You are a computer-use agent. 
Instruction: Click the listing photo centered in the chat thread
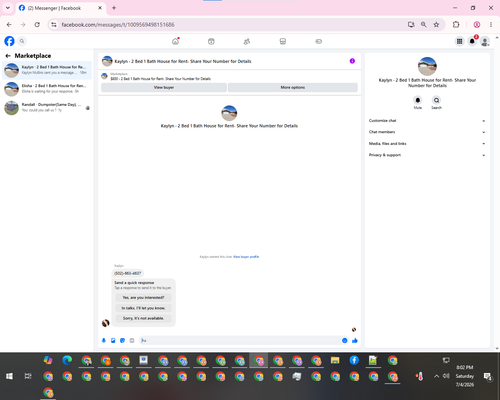[229, 113]
